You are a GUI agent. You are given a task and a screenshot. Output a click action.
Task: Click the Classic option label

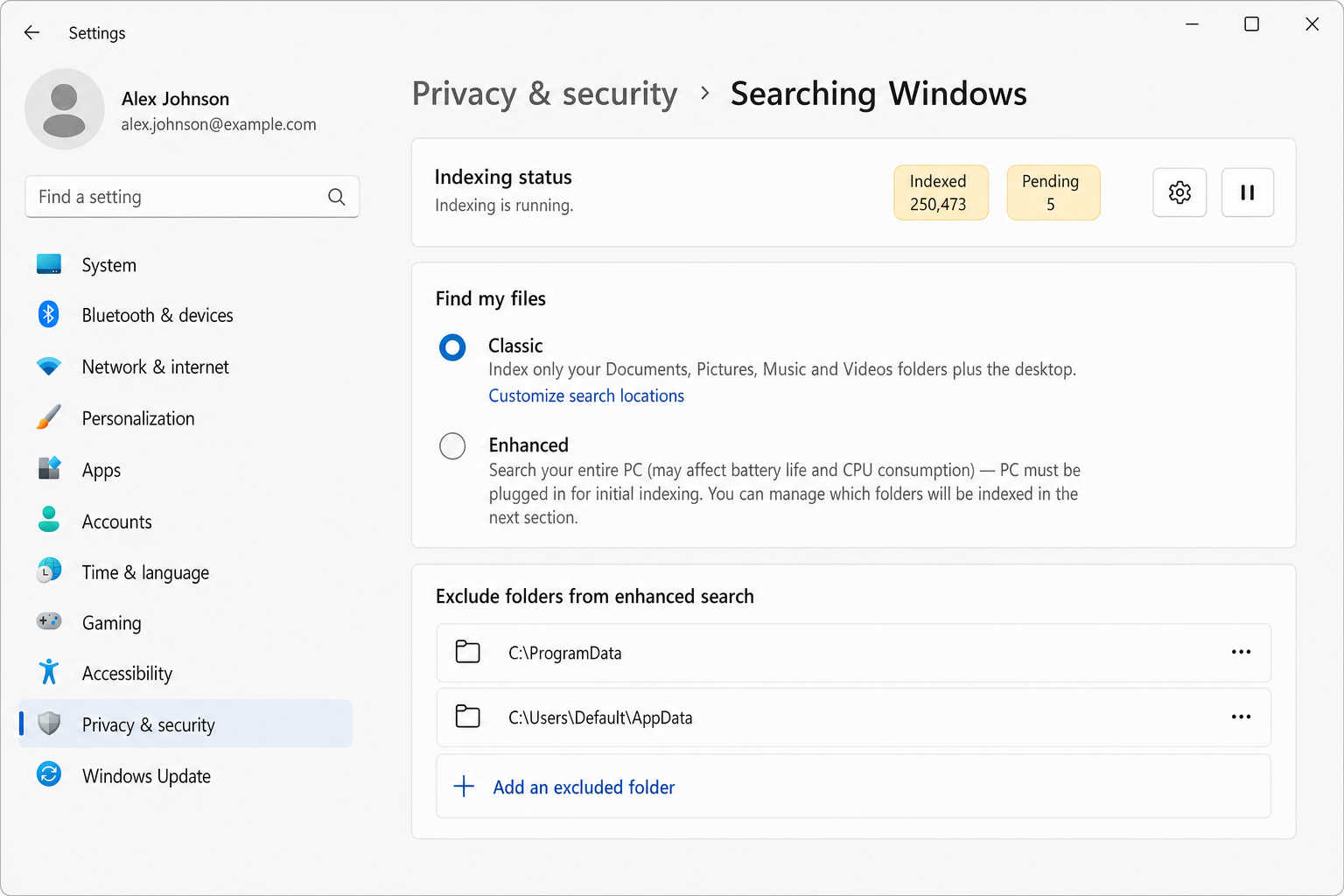pos(515,346)
